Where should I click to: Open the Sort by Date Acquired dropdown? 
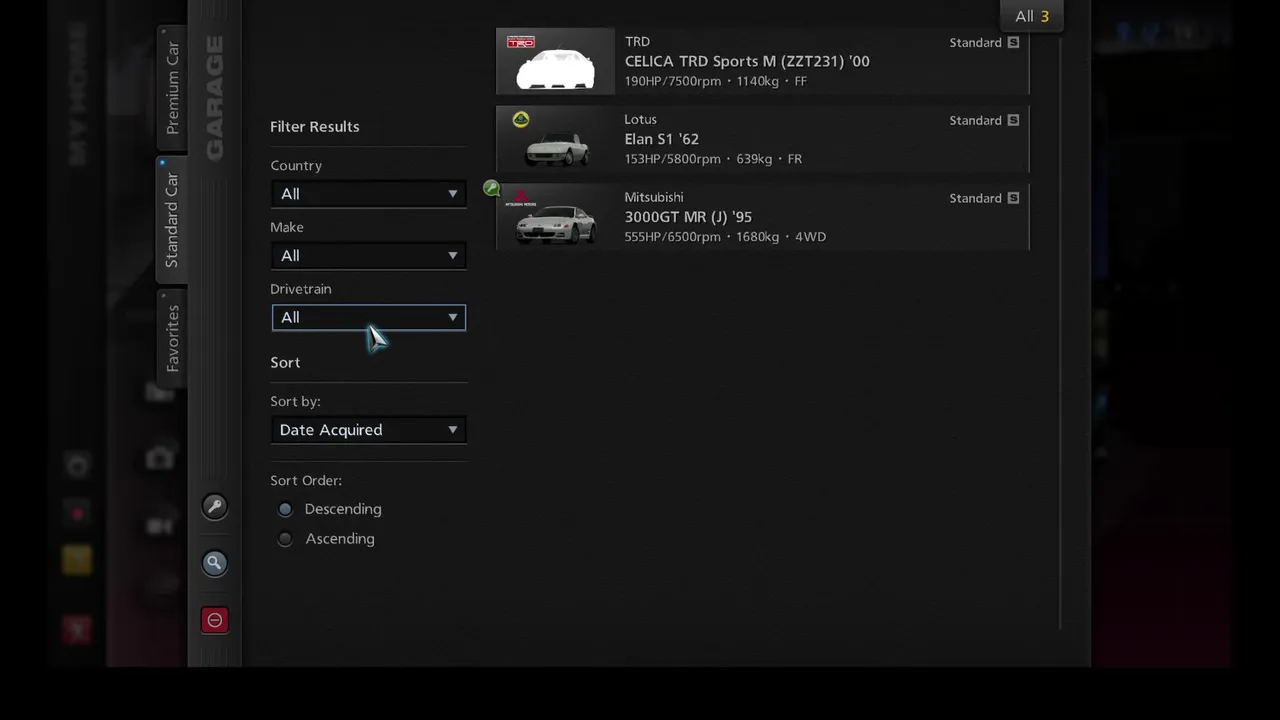coord(369,430)
